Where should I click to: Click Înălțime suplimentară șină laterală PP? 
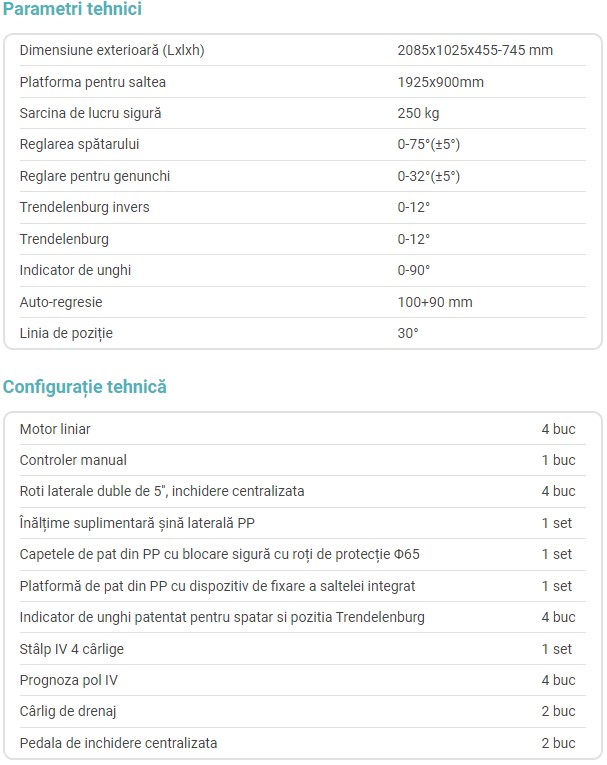137,523
